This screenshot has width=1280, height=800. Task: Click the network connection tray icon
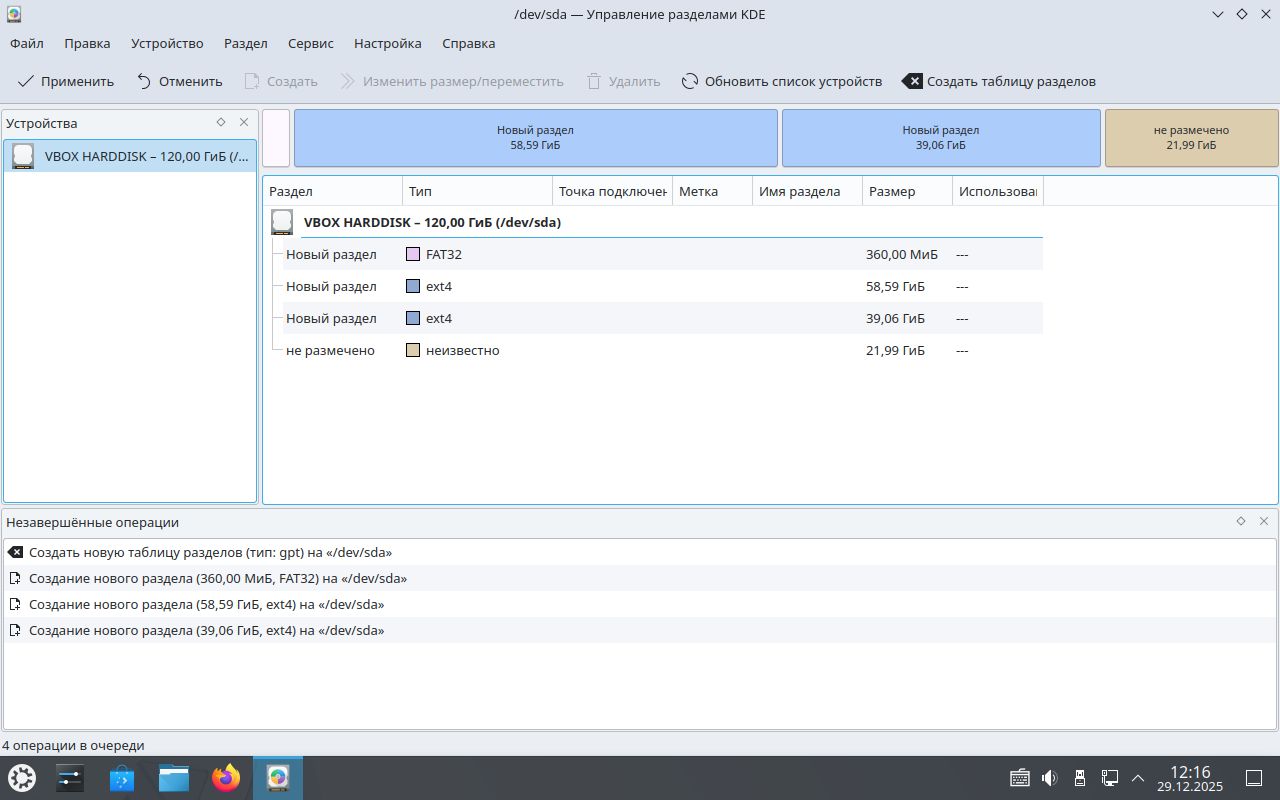pos(1109,778)
